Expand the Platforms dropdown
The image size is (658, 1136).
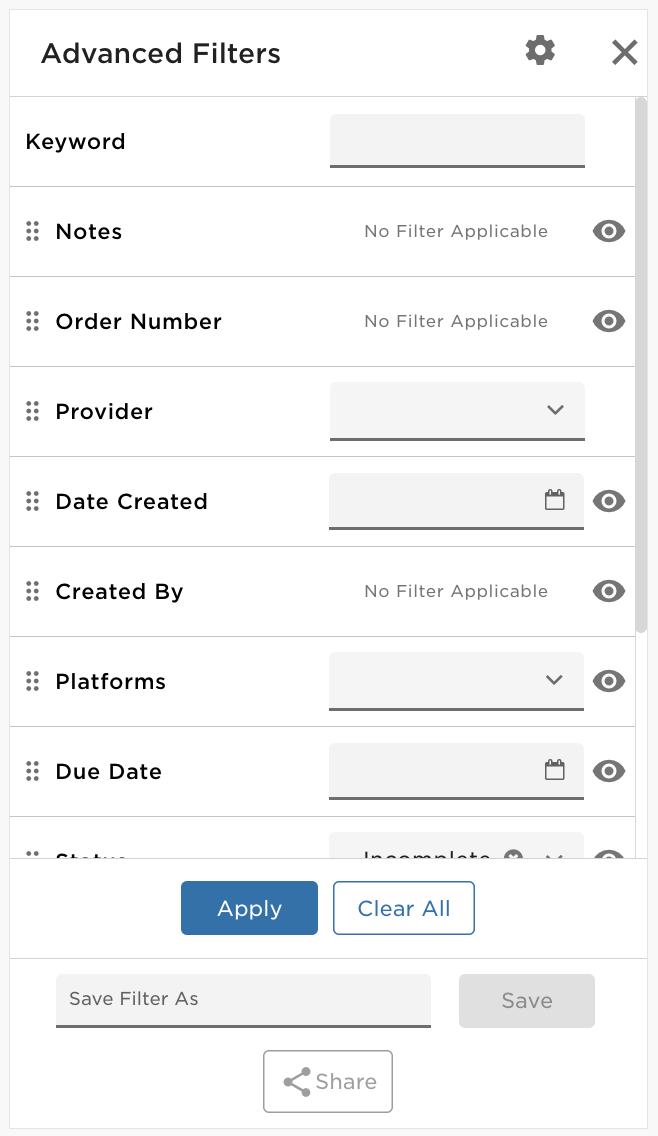(x=457, y=681)
